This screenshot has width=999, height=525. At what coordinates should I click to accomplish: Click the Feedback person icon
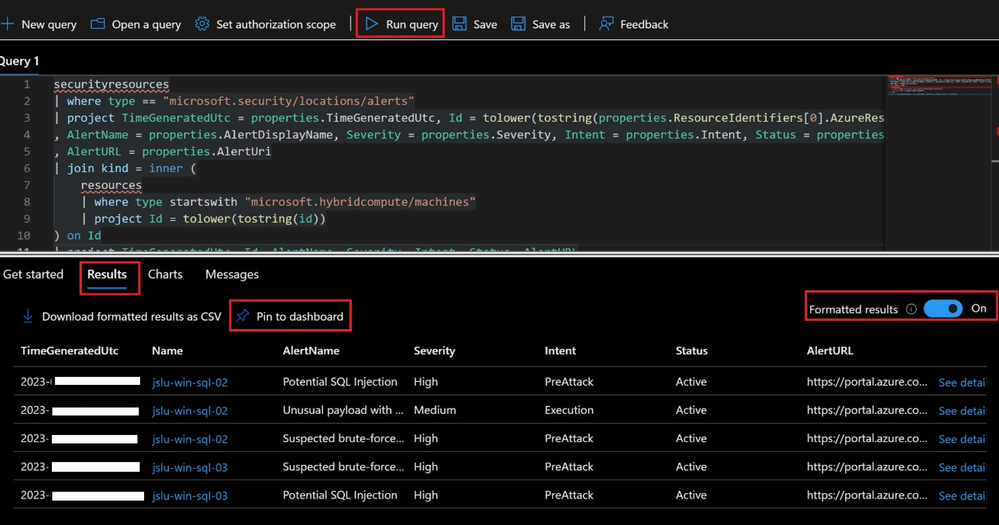coord(606,24)
